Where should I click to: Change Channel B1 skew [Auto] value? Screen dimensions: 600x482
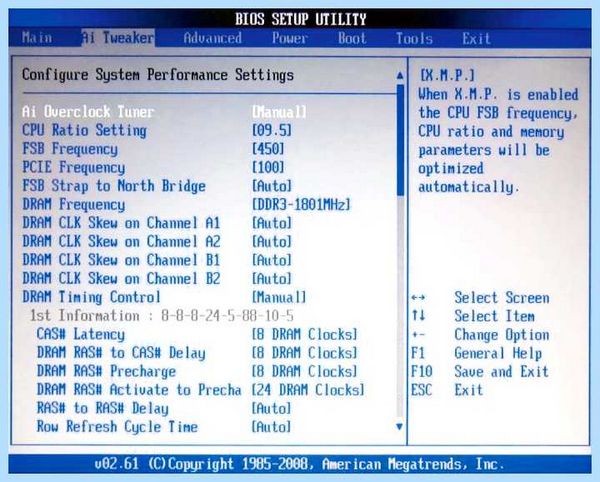coord(272,260)
